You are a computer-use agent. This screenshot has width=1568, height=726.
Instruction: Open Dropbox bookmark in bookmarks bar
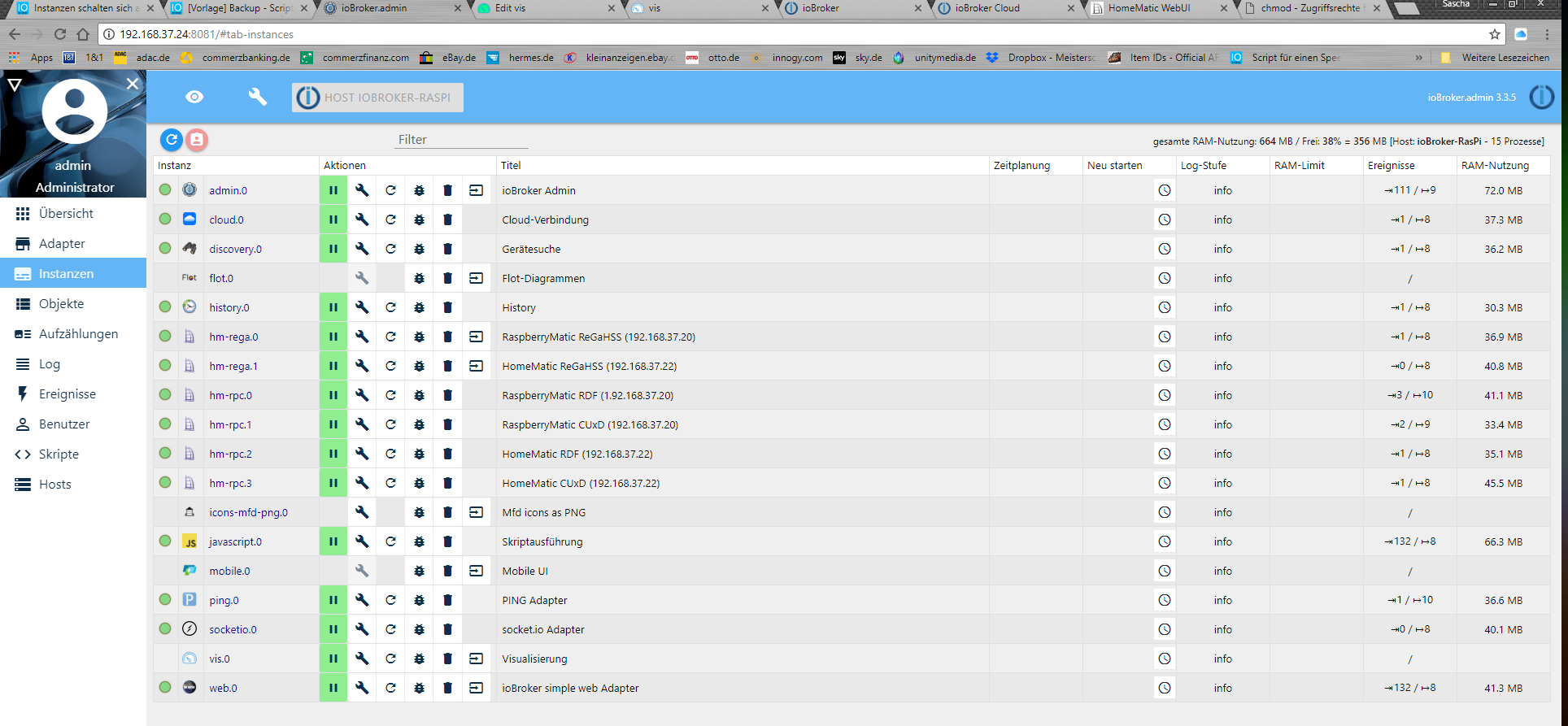pos(1042,58)
